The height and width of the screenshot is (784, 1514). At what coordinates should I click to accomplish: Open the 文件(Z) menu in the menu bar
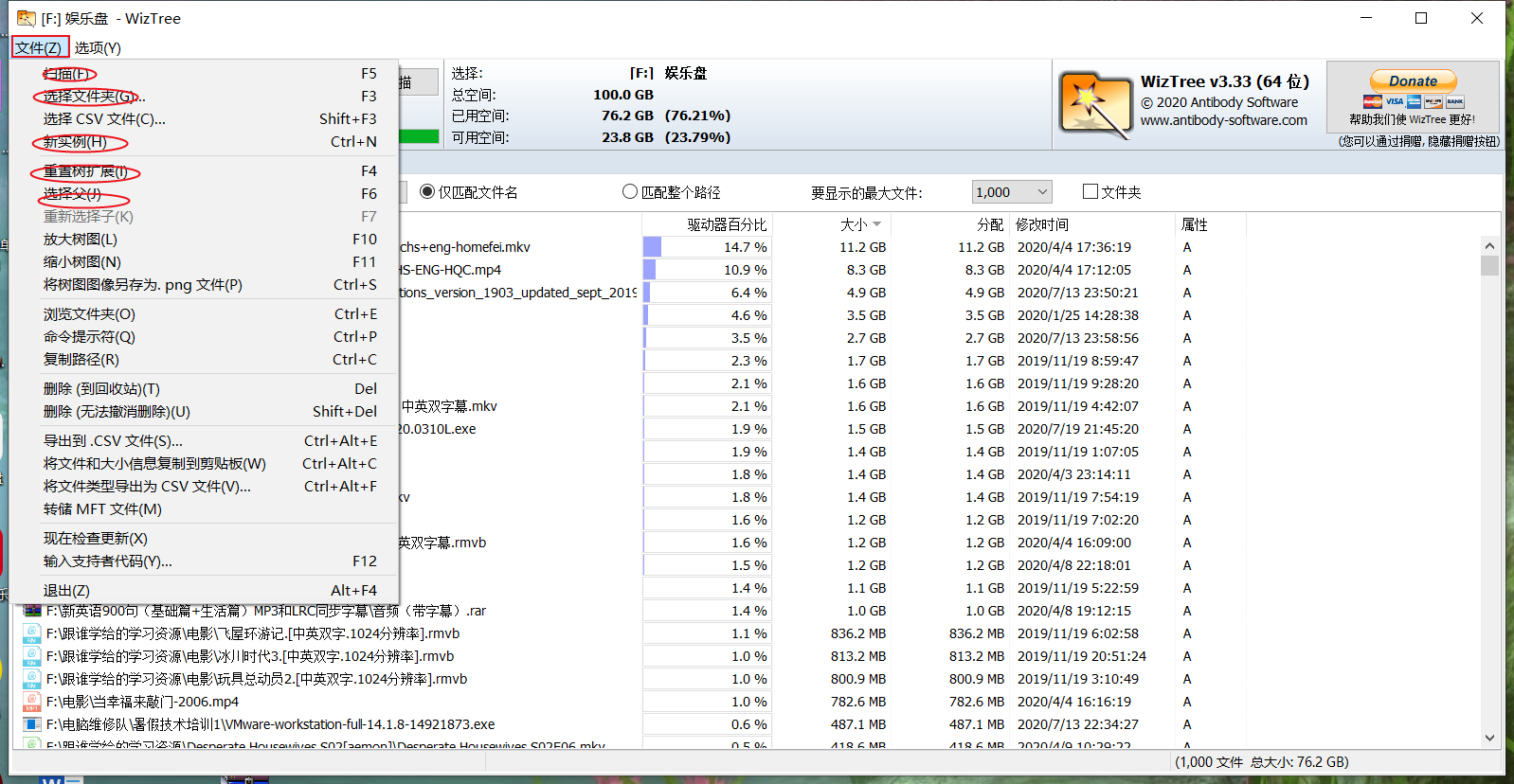click(x=39, y=47)
